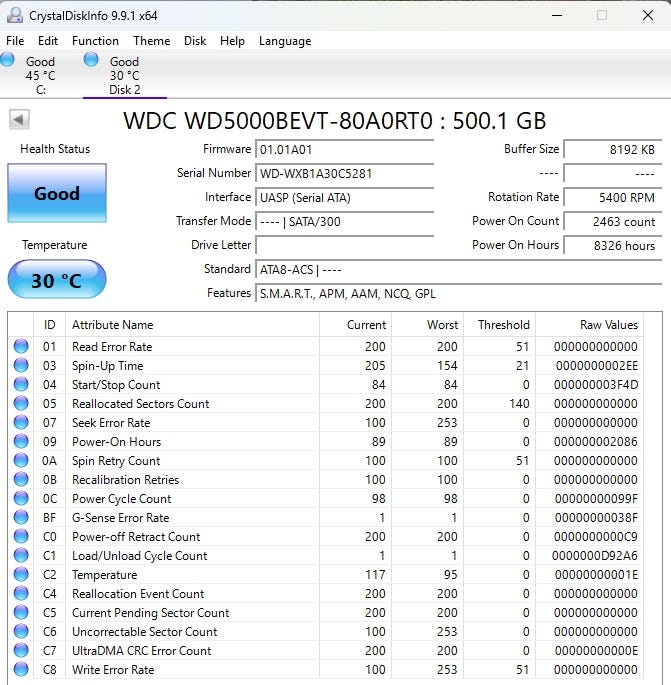671x685 pixels.
Task: Click status orb for Seek Error Rate
Action: 21,422
